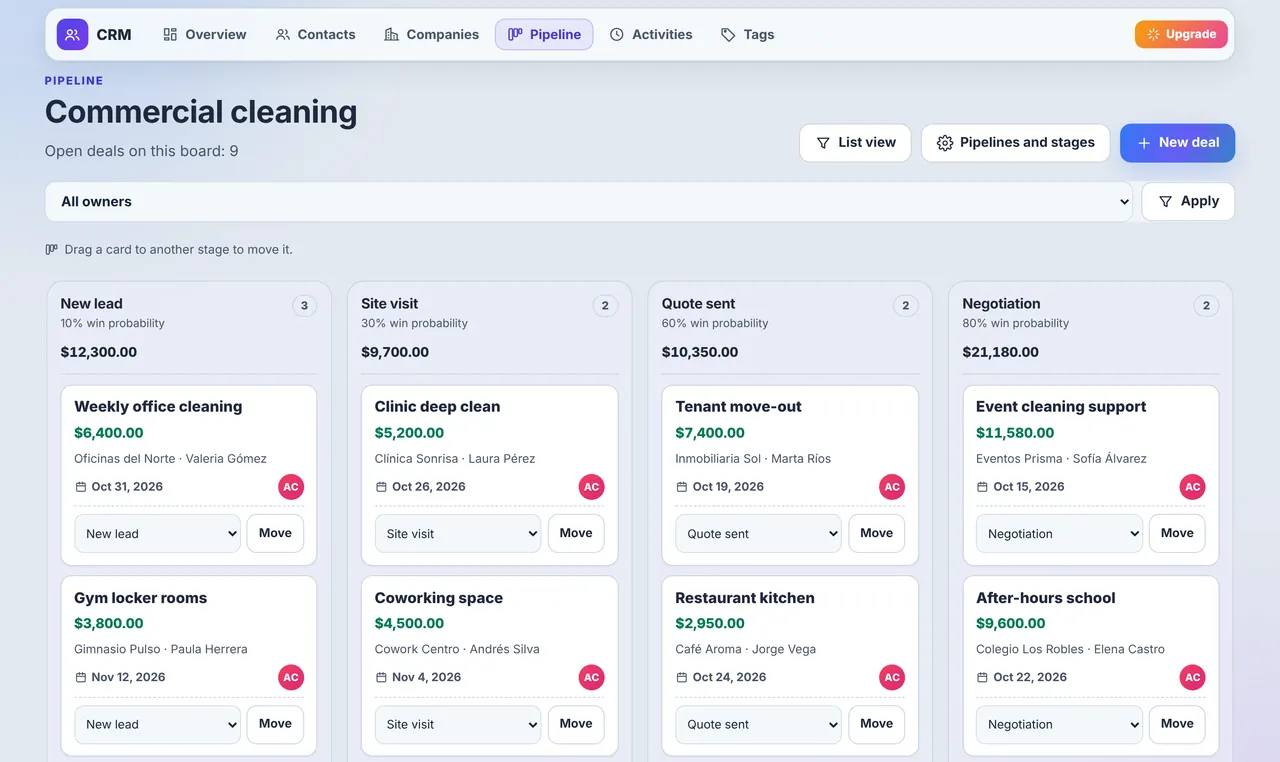Viewport: 1280px width, 762px height.
Task: Open the Activities tab
Action: (x=651, y=34)
